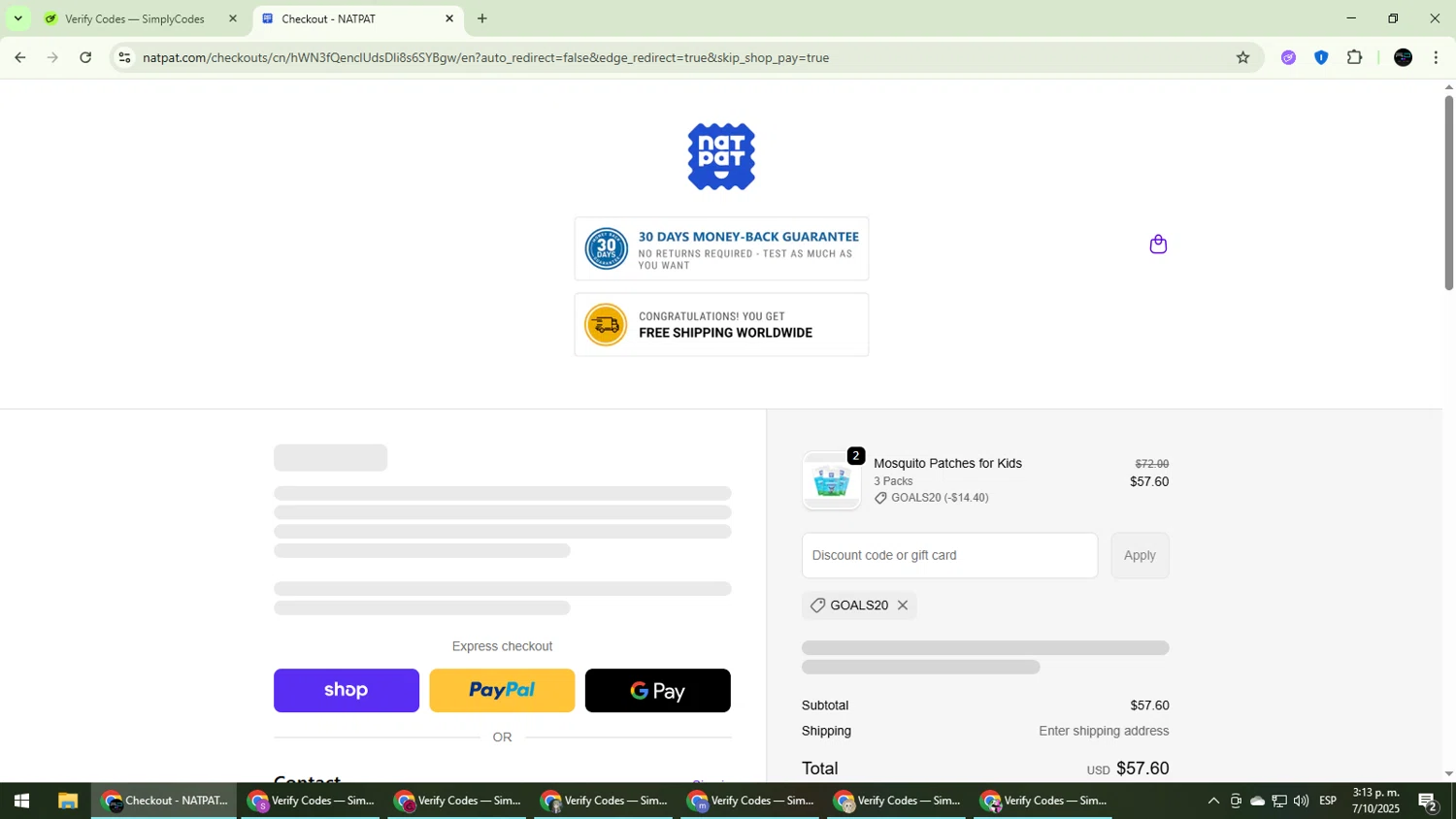Open the tab search dropdown
The width and height of the screenshot is (1456, 819).
click(x=17, y=18)
